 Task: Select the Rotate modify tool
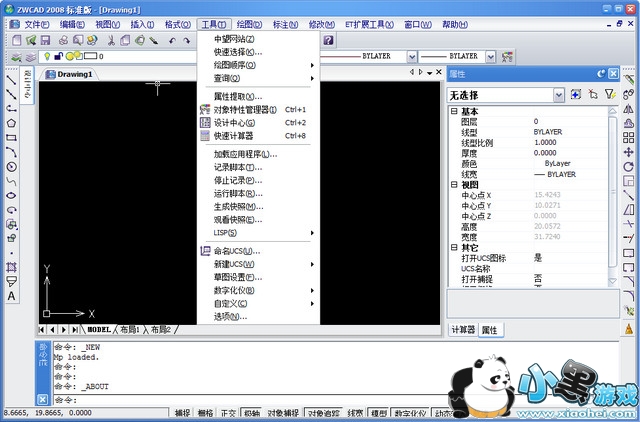coord(629,167)
